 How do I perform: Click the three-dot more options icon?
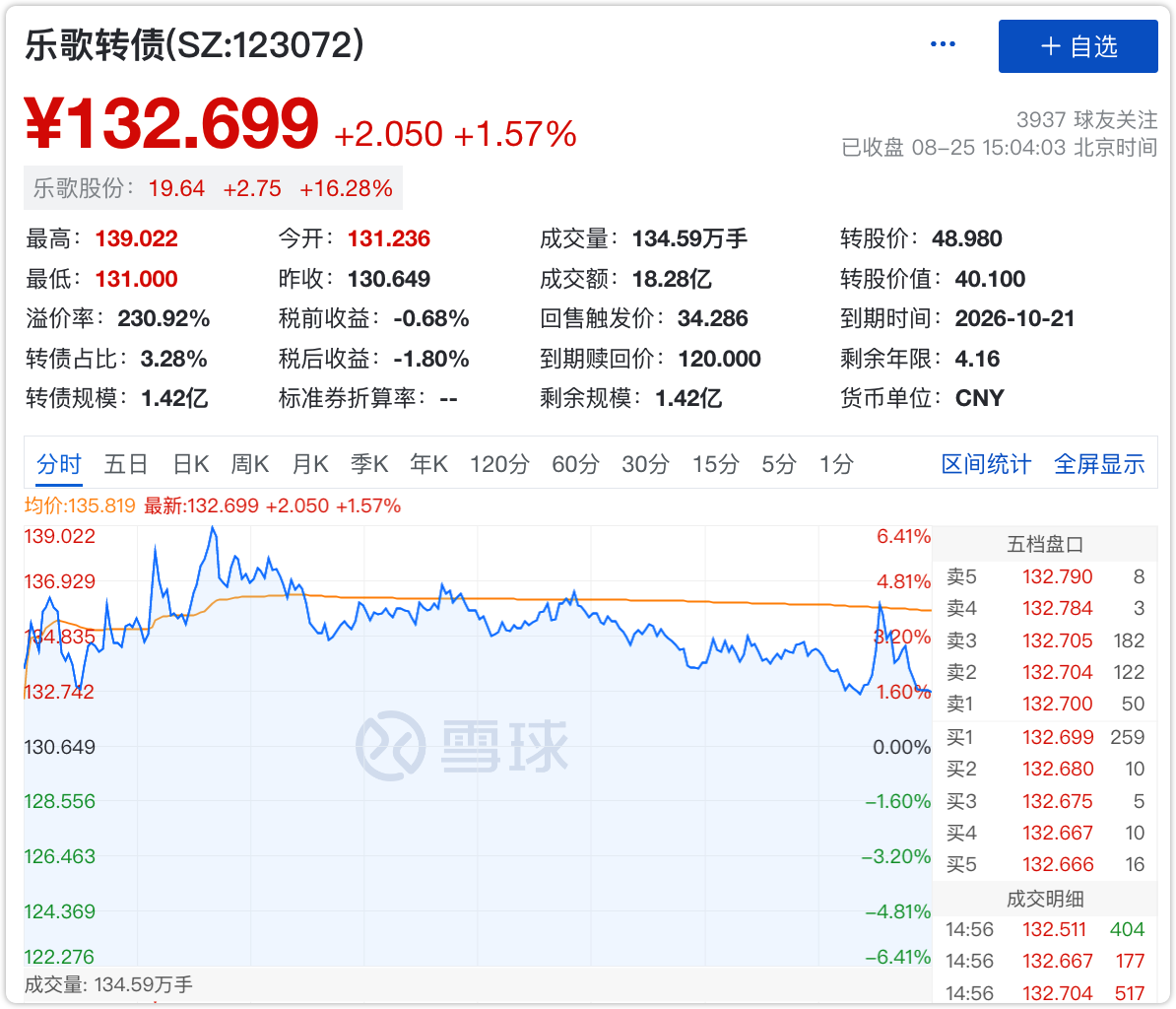(x=943, y=45)
